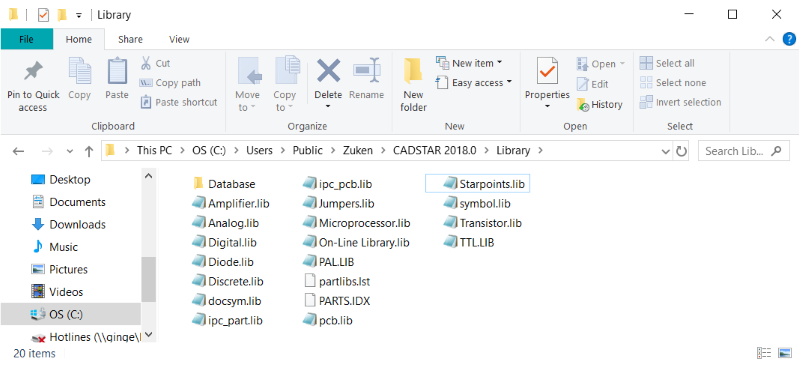Image resolution: width=800 pixels, height=365 pixels.
Task: Click the Properties quick access toolbar checkmark icon
Action: coord(43,15)
